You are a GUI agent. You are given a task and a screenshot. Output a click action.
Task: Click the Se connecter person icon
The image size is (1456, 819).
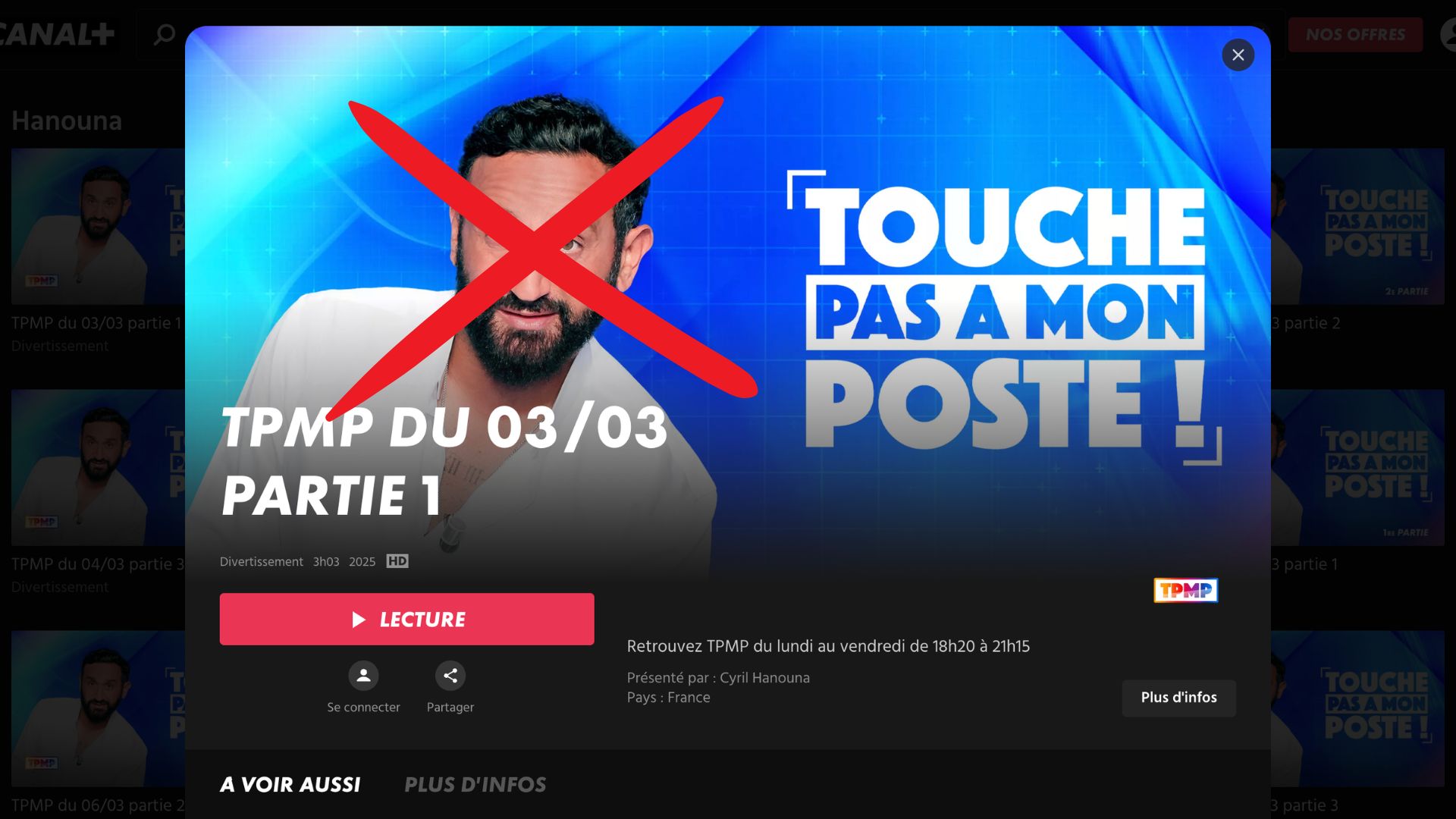pos(363,676)
